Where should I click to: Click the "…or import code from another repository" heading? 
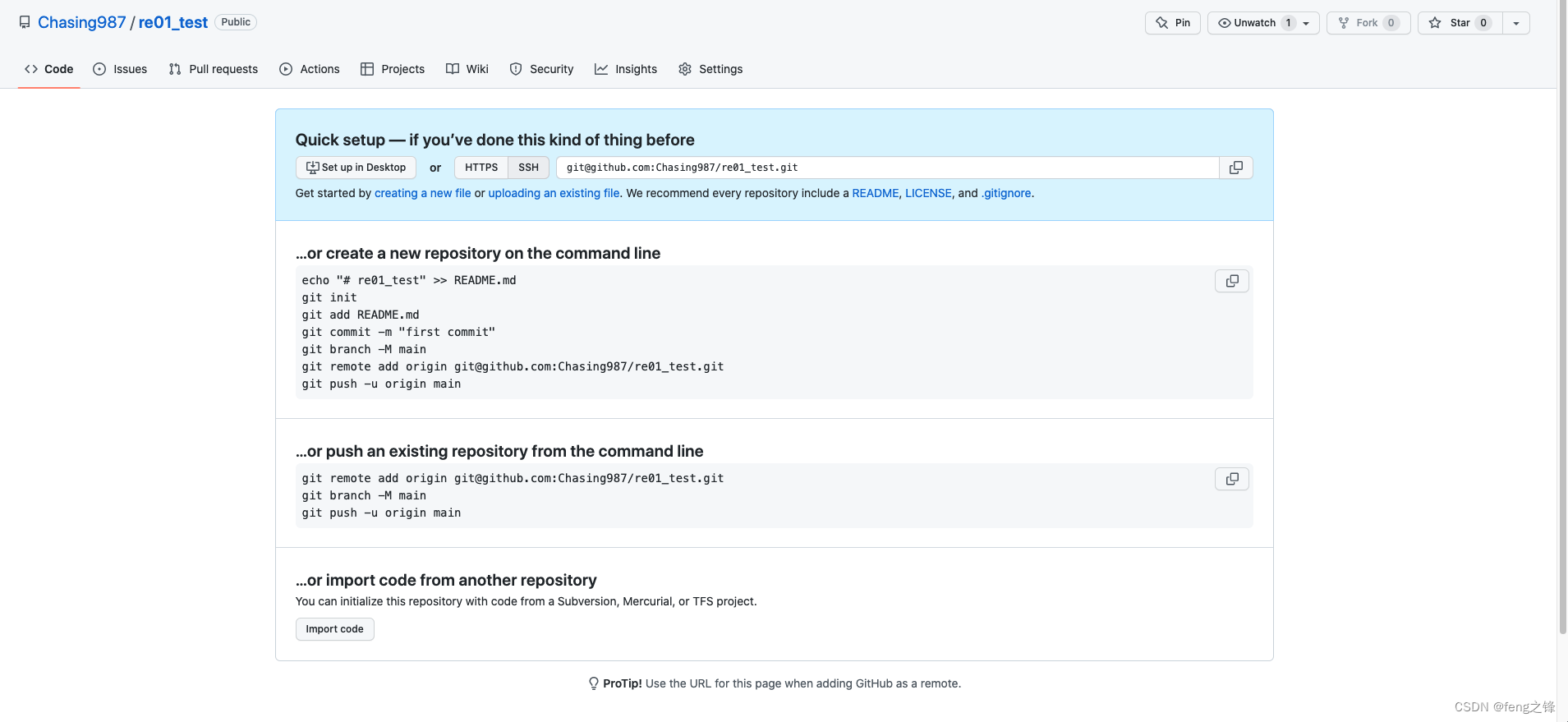pyautogui.click(x=446, y=580)
